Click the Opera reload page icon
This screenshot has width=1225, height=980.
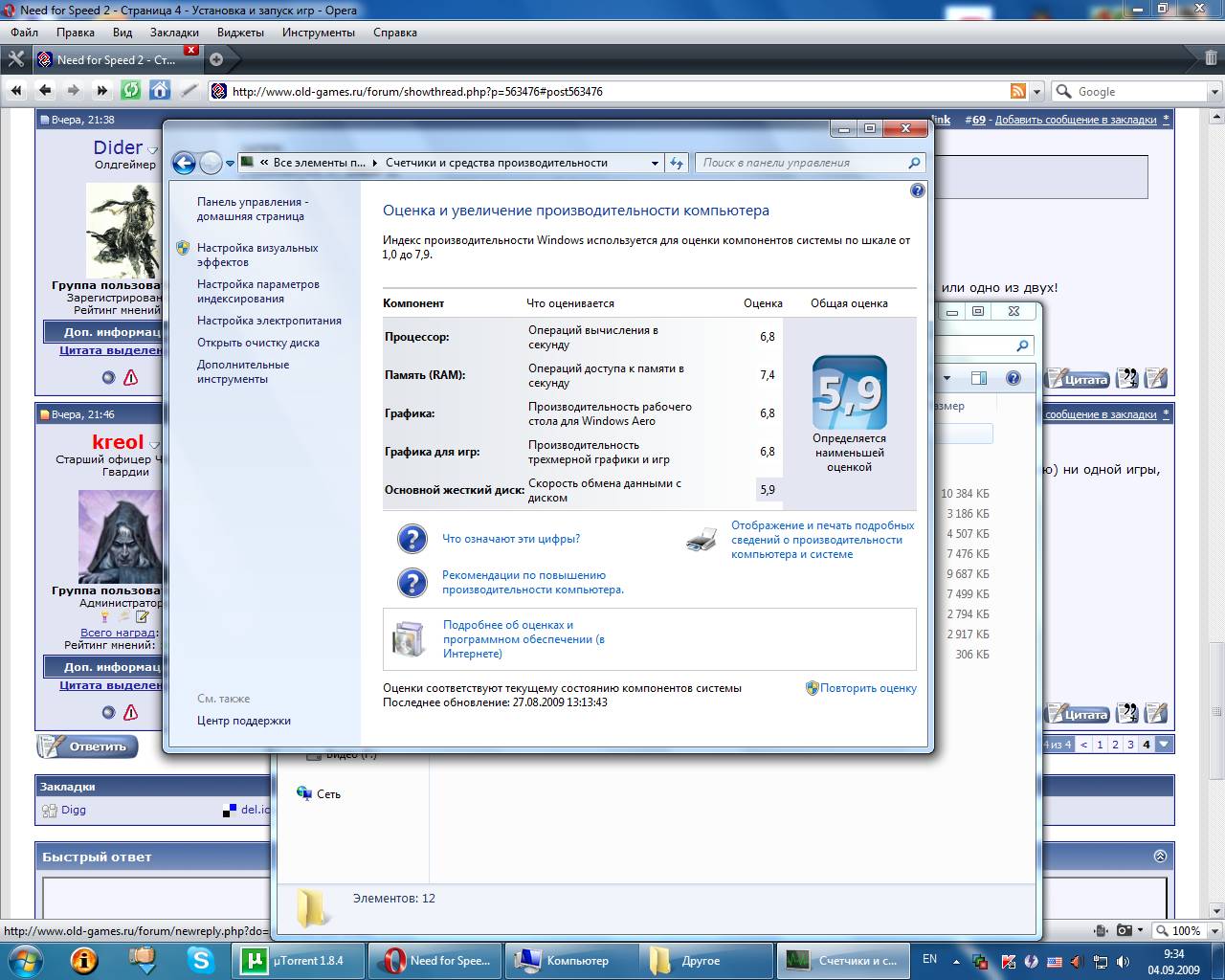131,91
